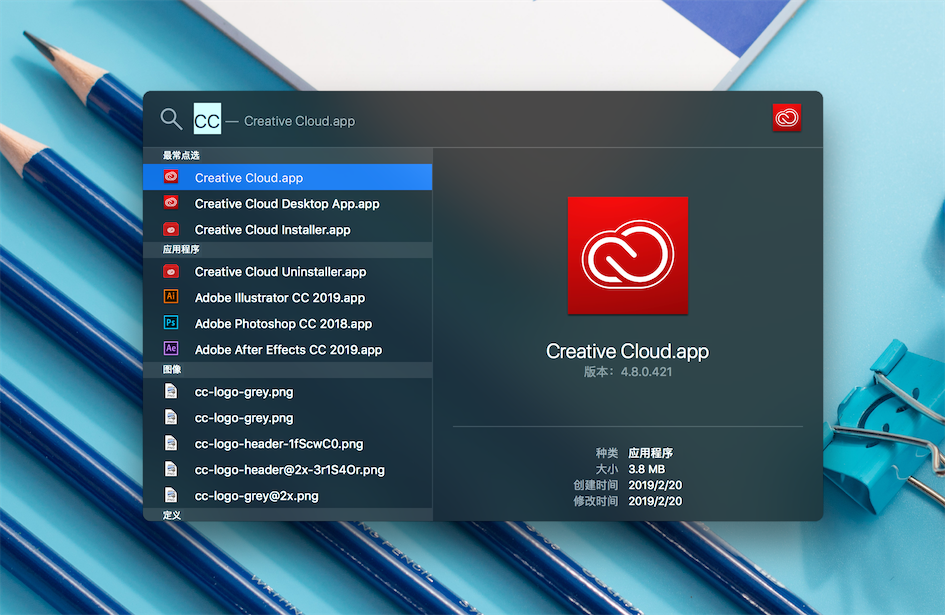Click the "Creative Cloud.app" autocomplete suggestion in the search bar
Viewport: 945px width, 615px height.
(x=300, y=121)
